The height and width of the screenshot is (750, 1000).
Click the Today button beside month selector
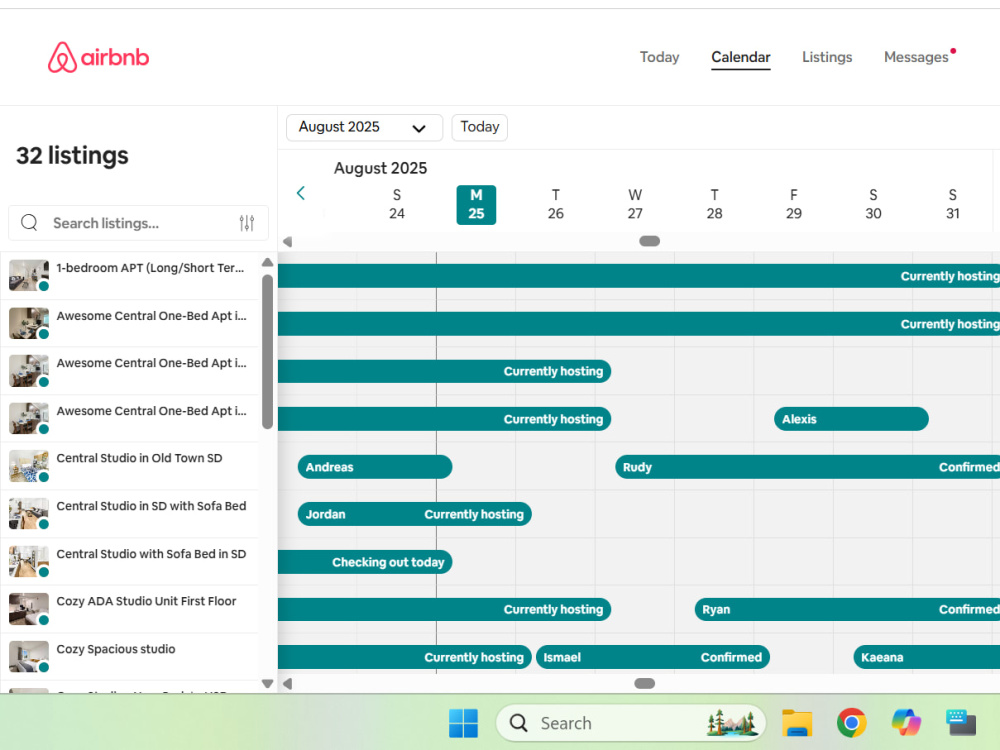[x=480, y=128]
